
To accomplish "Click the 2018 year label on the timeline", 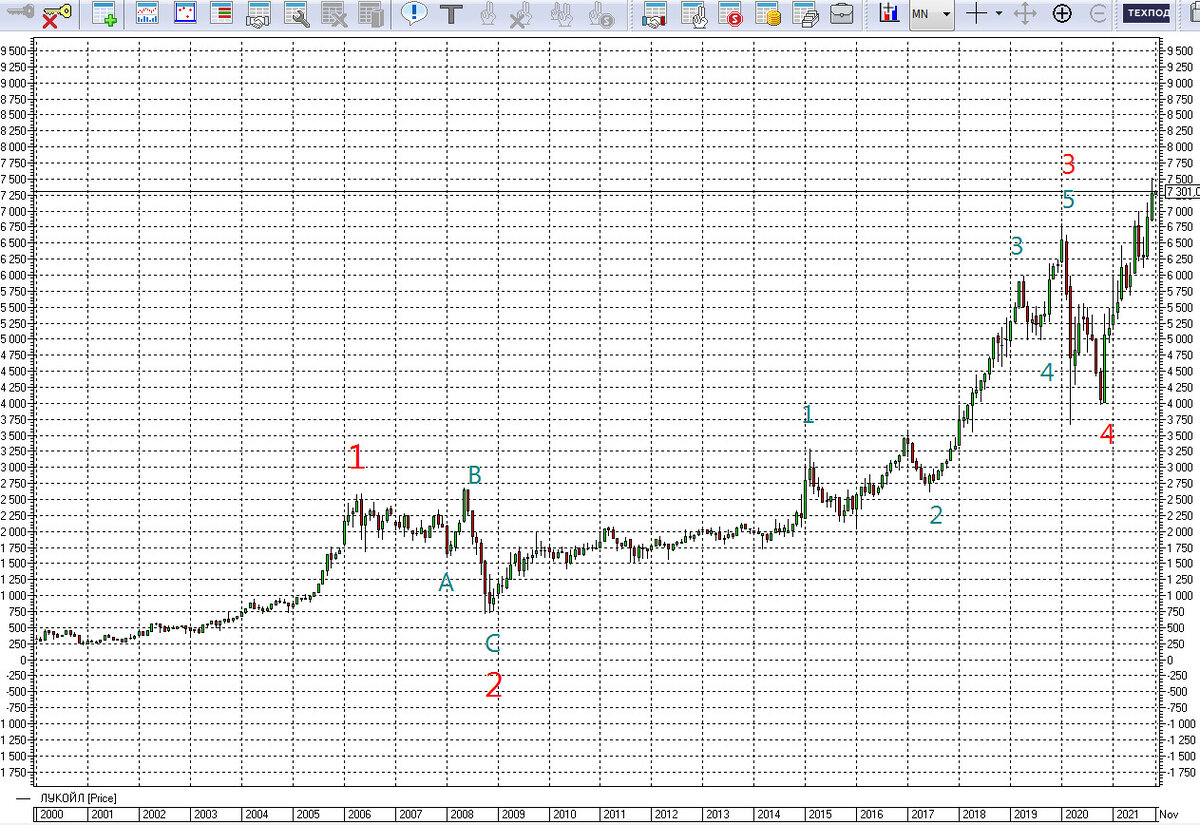I will (972, 815).
